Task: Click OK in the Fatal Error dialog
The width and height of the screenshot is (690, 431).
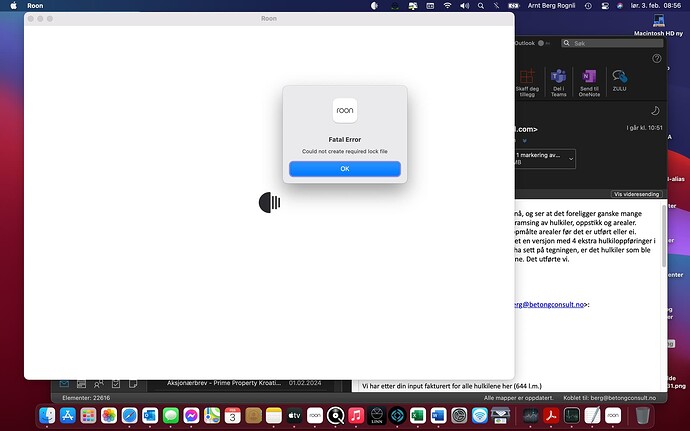Action: pyautogui.click(x=345, y=169)
